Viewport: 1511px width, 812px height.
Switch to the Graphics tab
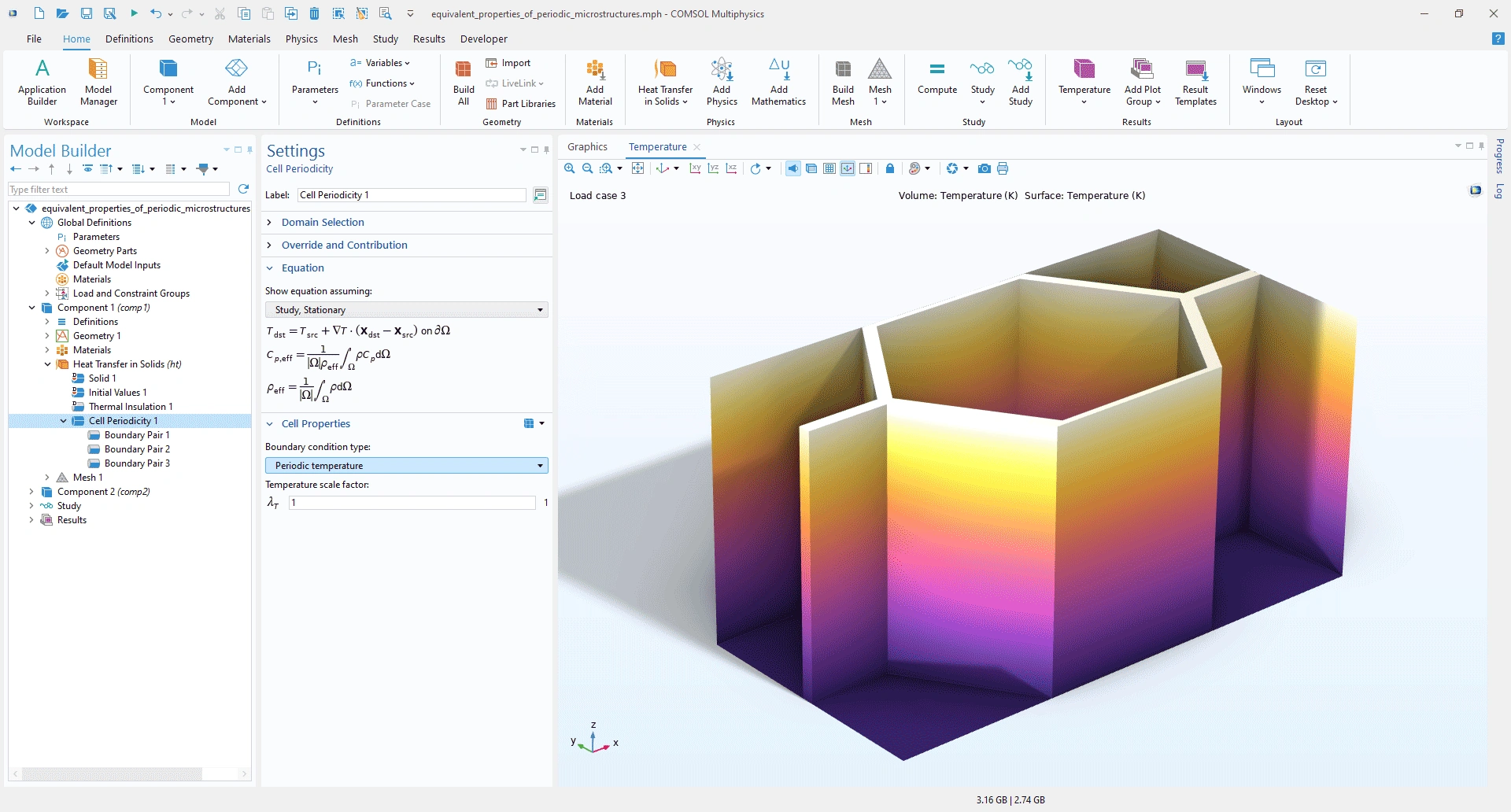tap(587, 147)
